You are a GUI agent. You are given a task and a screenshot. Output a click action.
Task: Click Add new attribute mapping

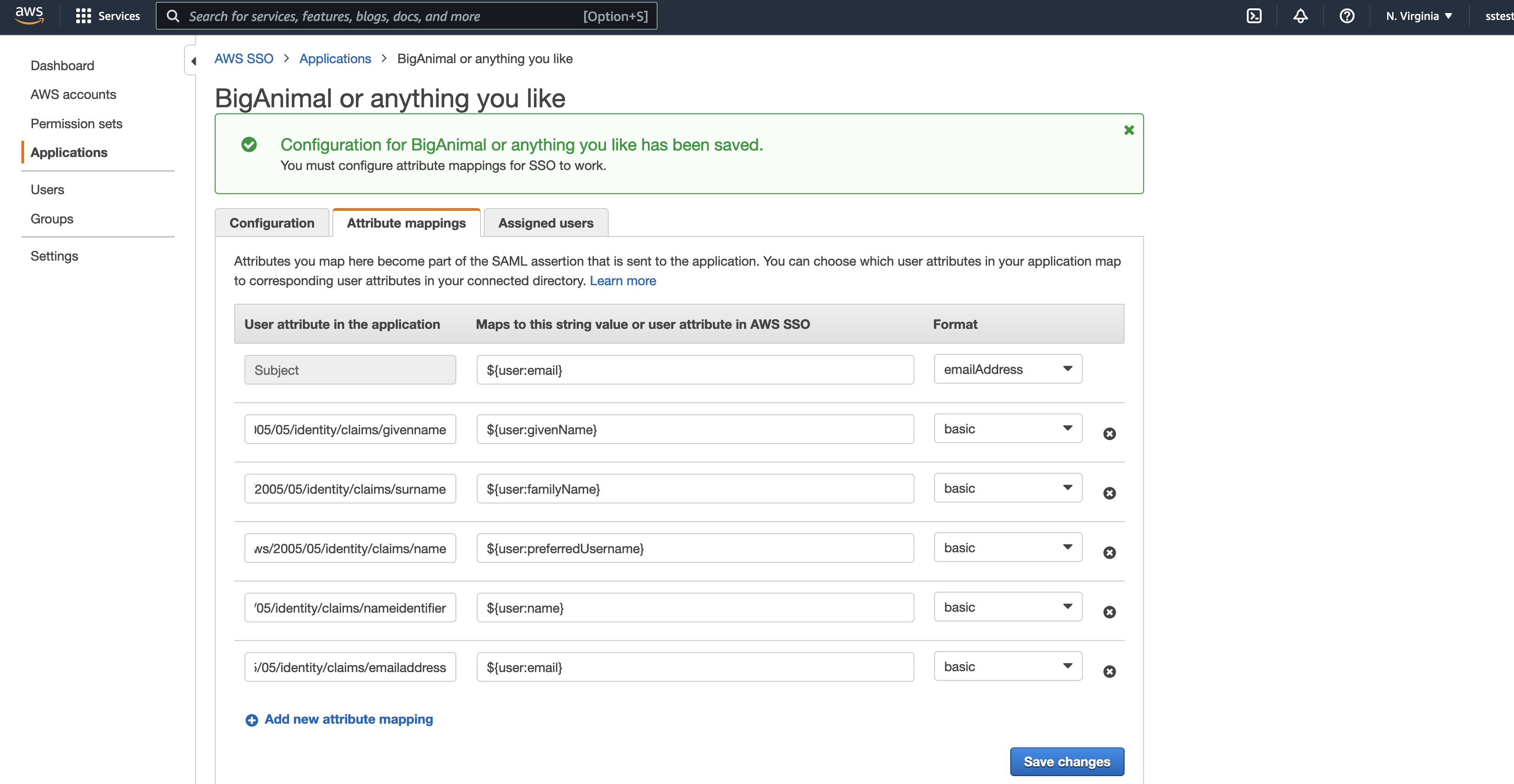(349, 719)
